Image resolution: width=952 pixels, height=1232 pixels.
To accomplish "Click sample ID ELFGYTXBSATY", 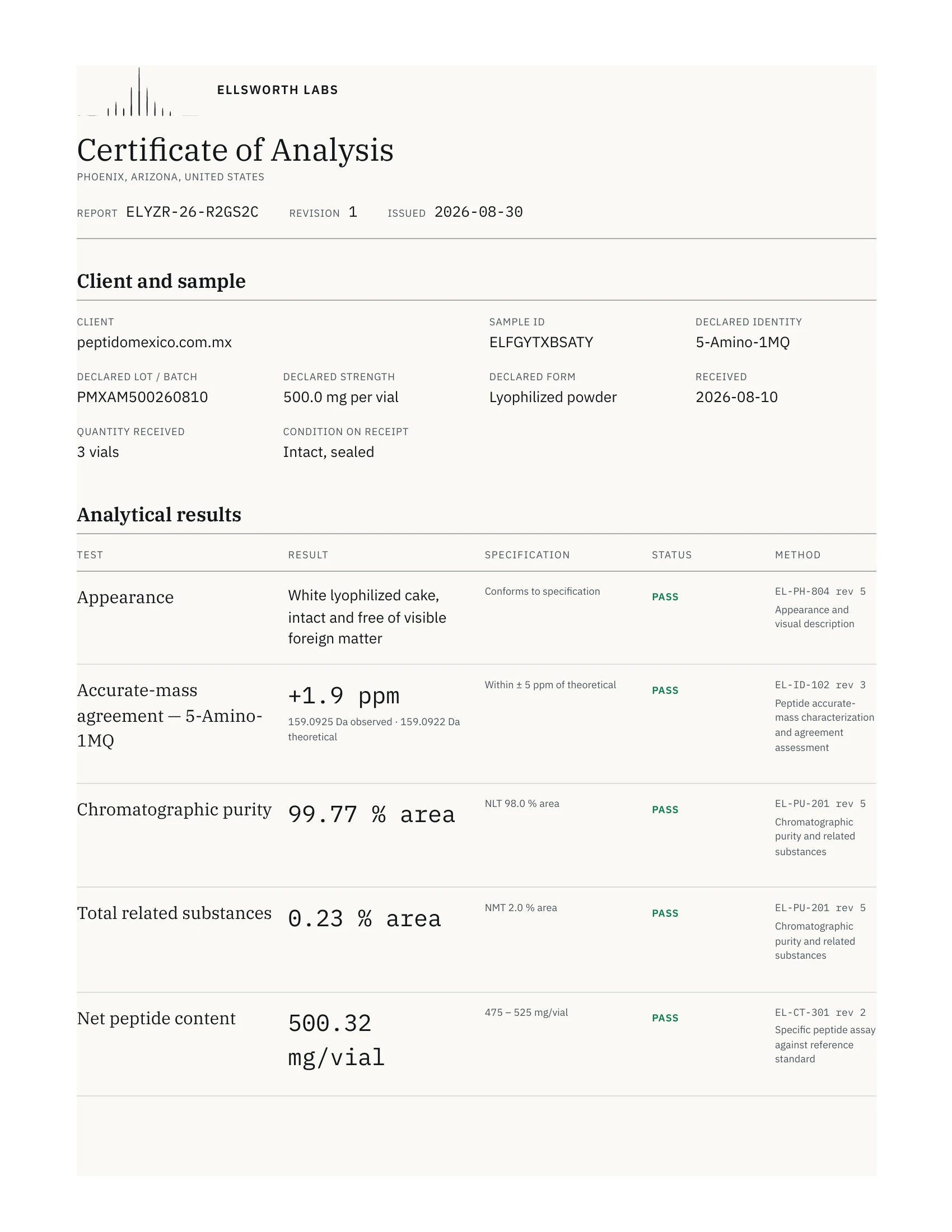I will tap(542, 342).
